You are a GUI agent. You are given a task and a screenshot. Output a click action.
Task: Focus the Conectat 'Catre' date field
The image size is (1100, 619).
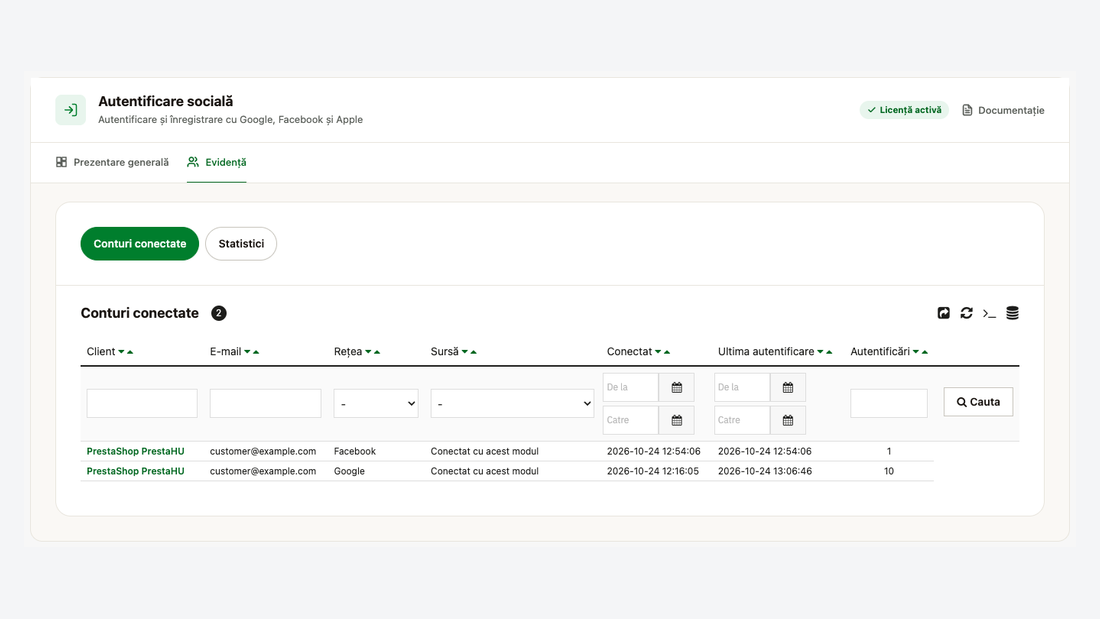[x=631, y=420]
